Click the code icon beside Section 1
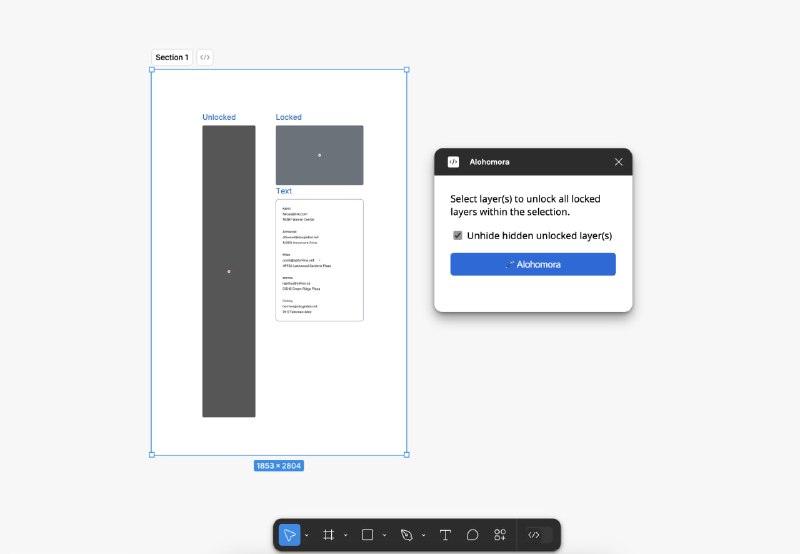This screenshot has width=800, height=554. point(205,58)
